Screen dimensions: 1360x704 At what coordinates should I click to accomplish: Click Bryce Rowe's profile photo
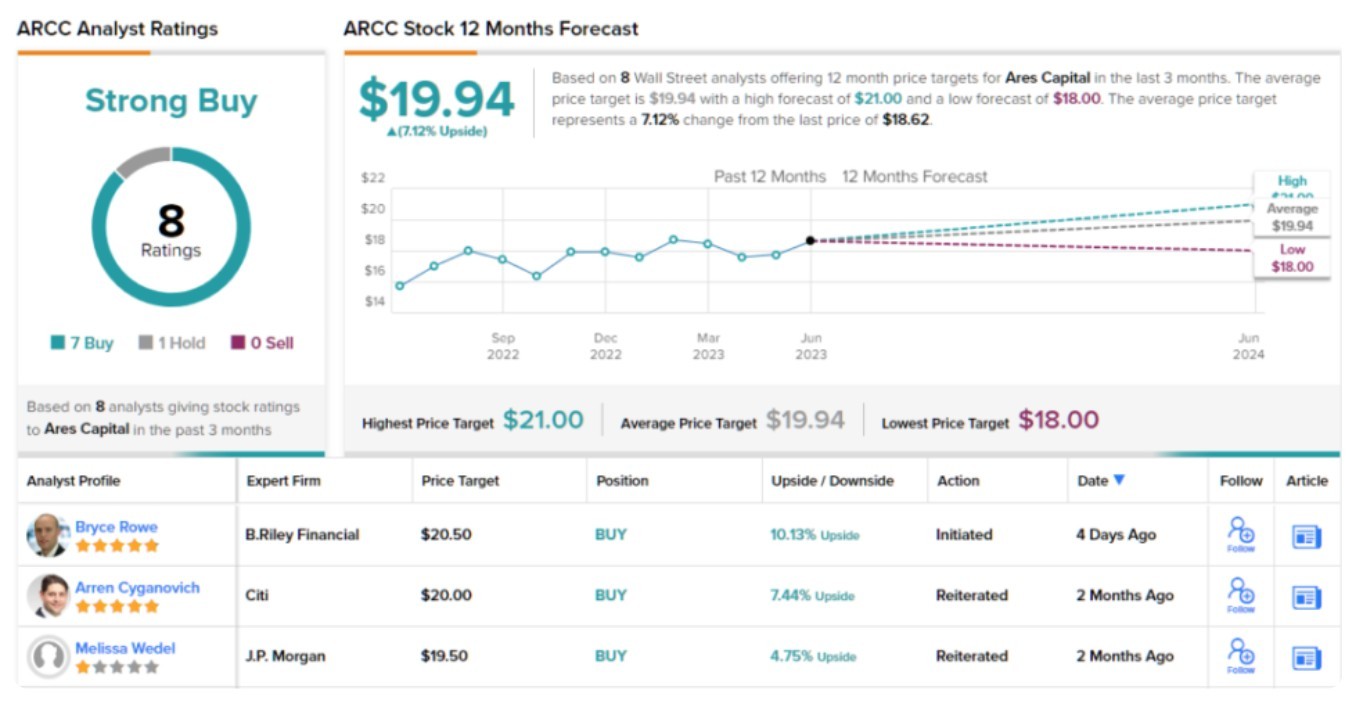(48, 535)
